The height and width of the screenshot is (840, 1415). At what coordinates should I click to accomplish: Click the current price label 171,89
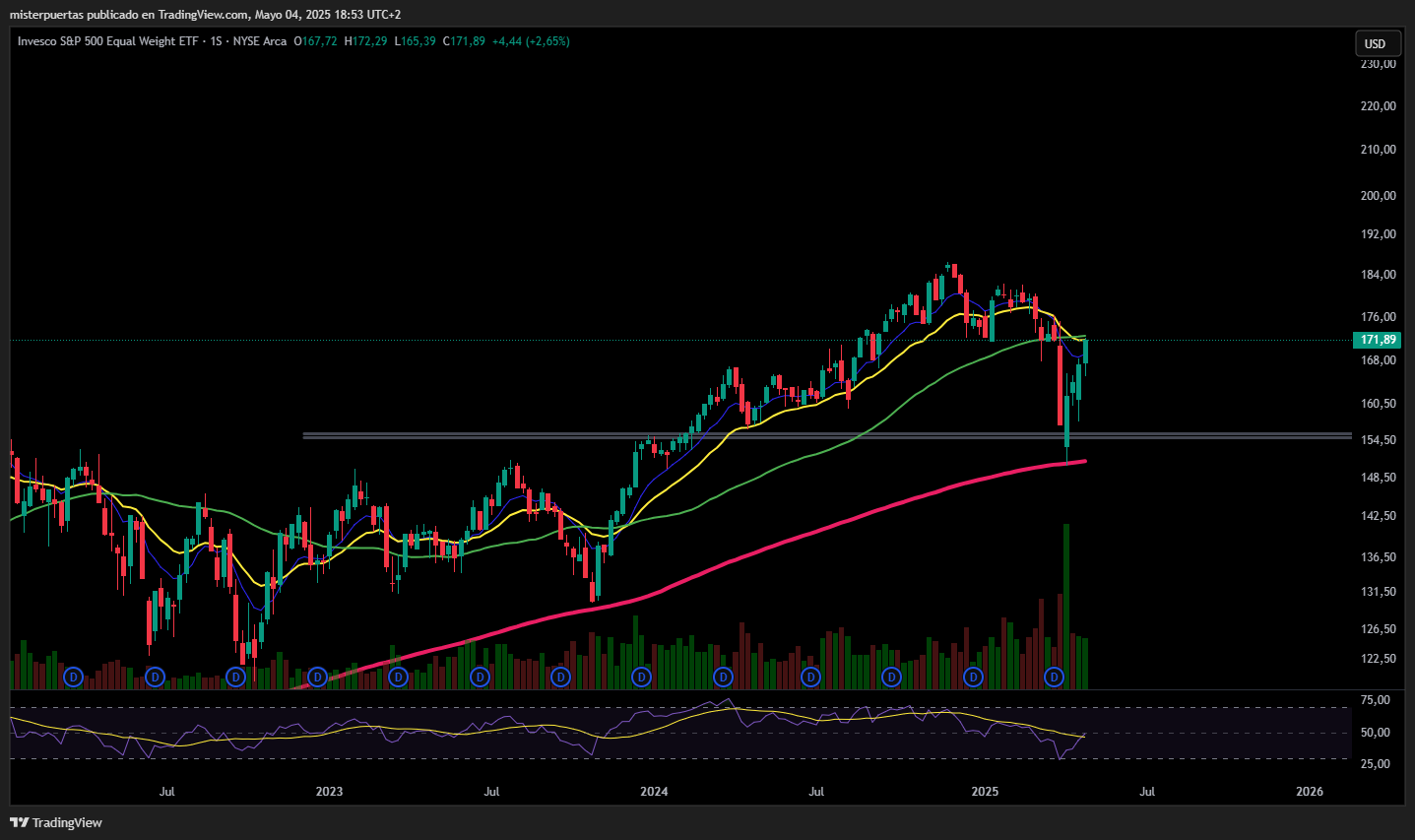(x=1378, y=340)
